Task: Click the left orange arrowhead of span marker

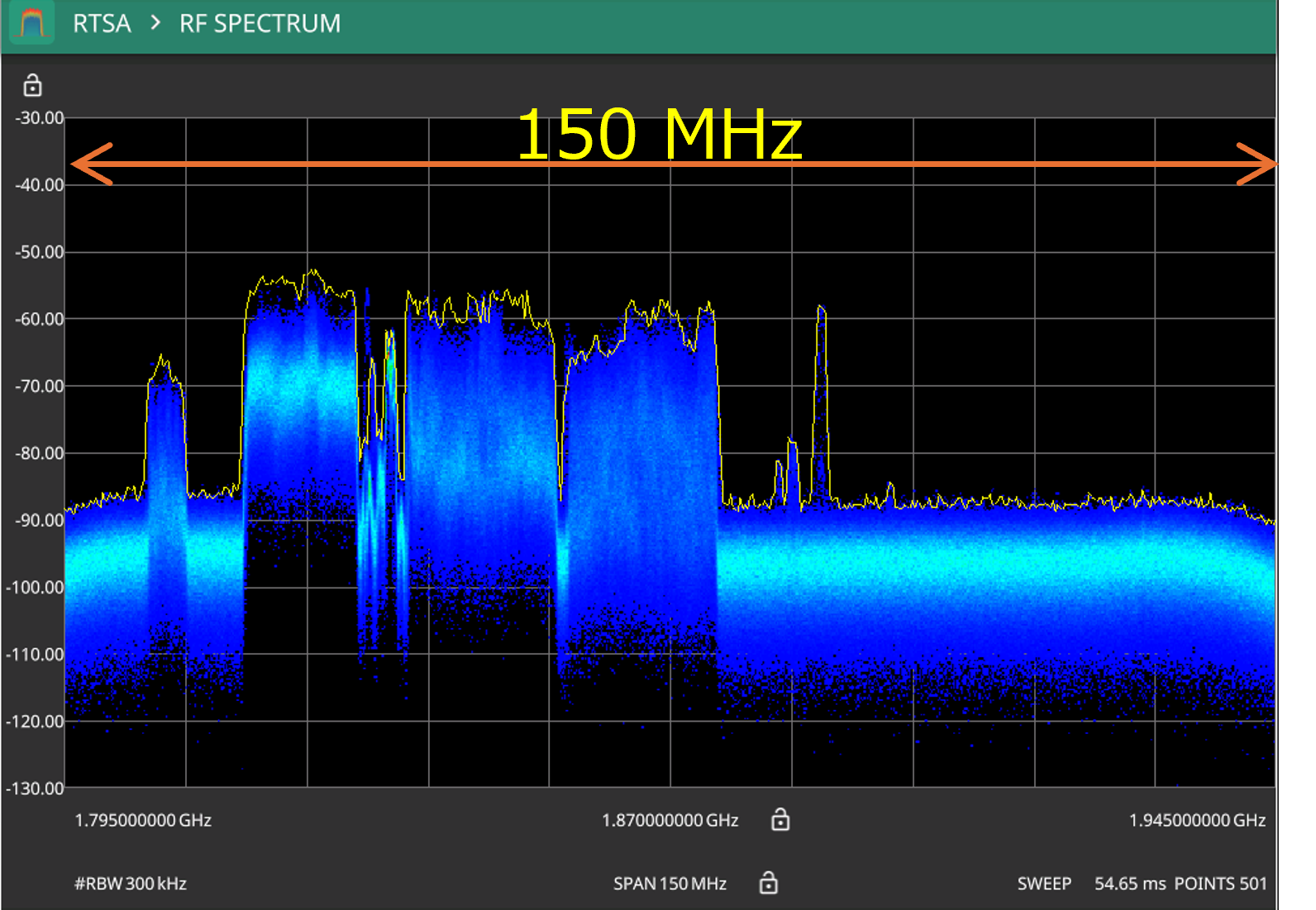Action: 91,164
